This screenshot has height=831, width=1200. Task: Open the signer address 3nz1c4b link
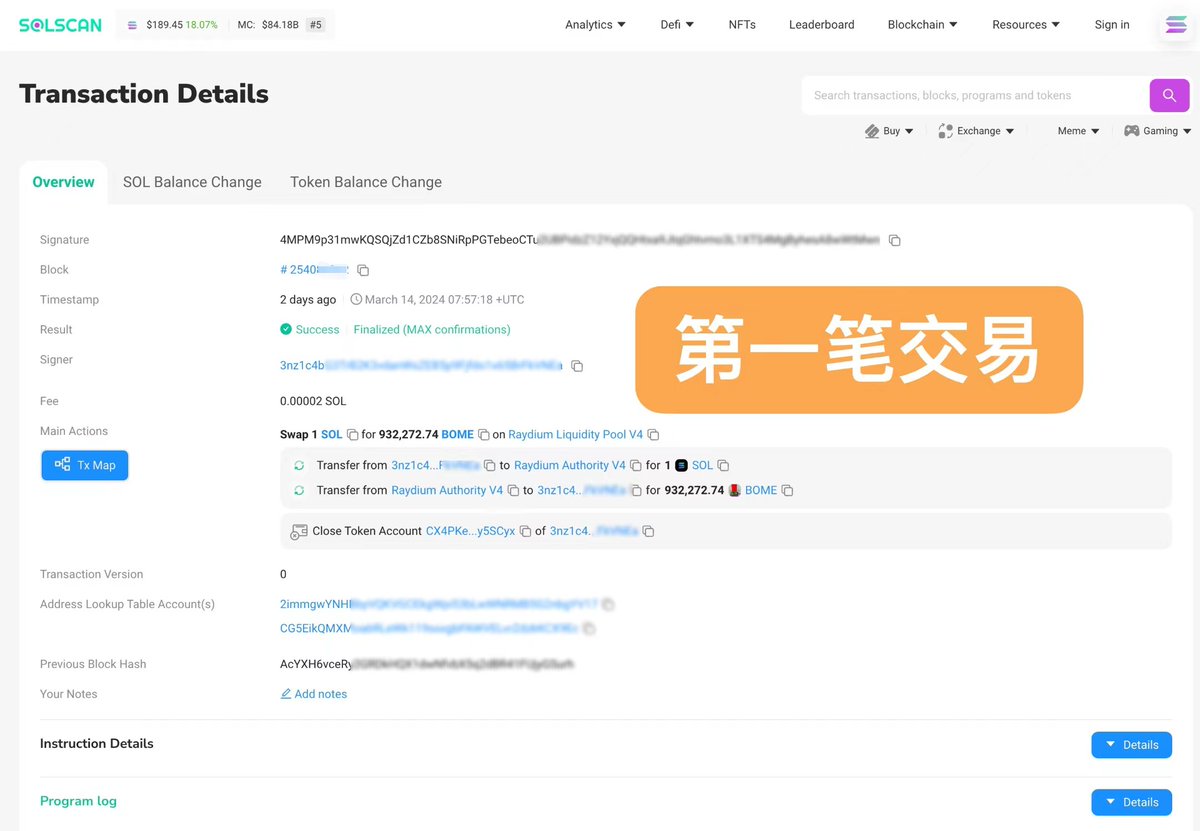tap(421, 366)
